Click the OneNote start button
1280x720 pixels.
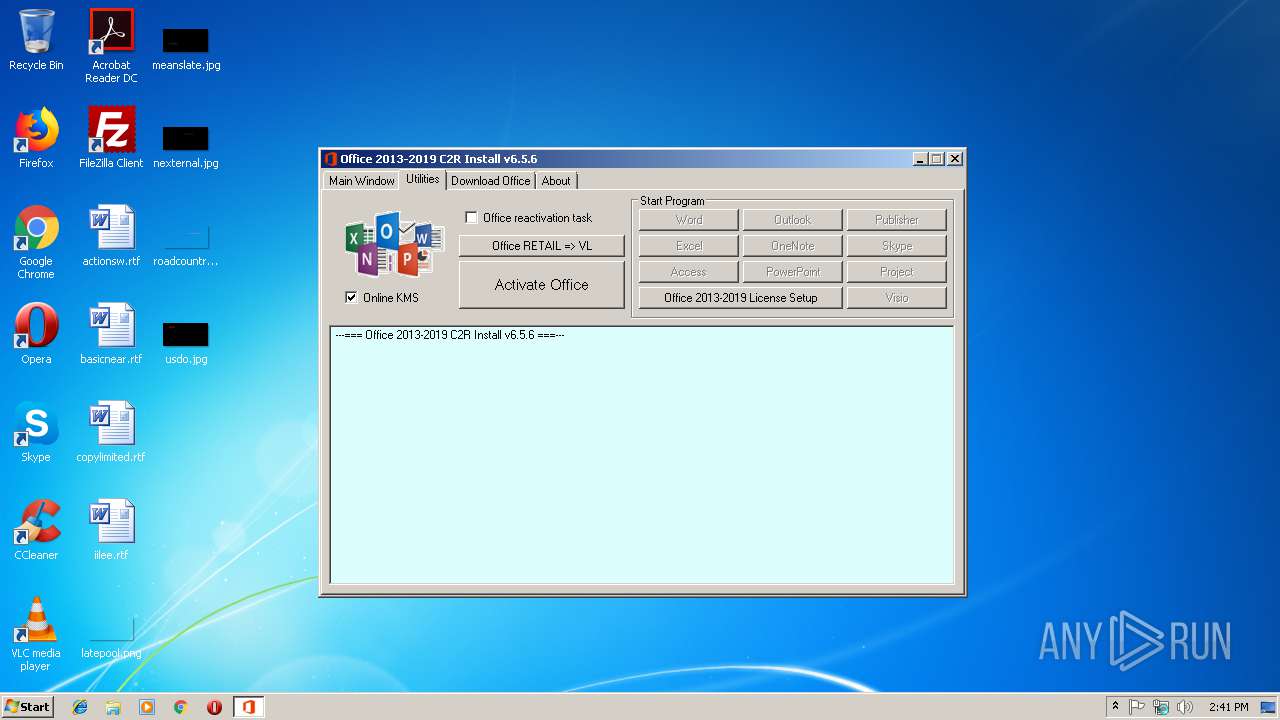793,246
